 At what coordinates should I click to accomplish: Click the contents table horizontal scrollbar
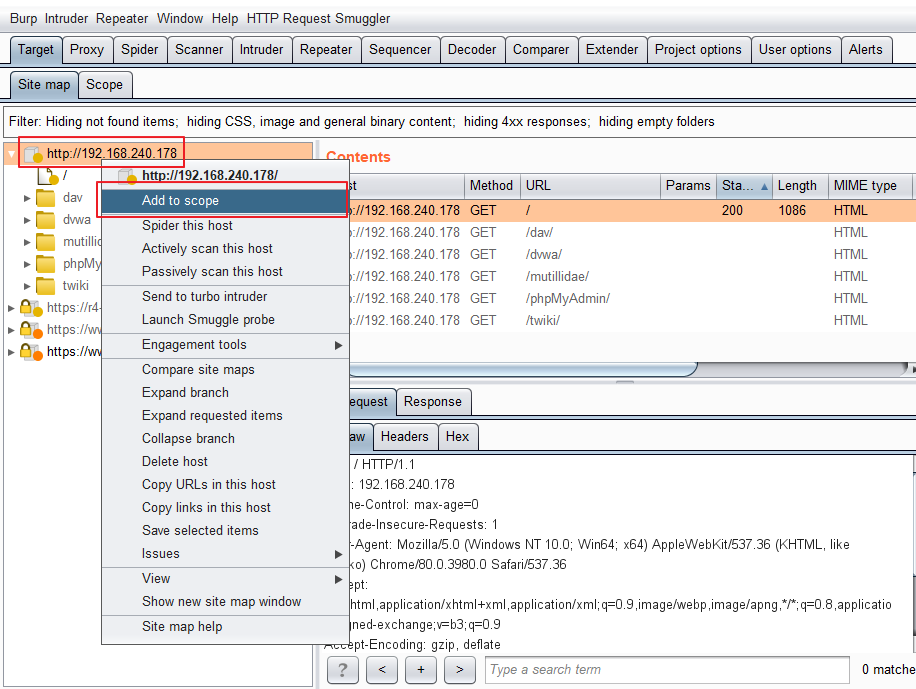coord(523,369)
